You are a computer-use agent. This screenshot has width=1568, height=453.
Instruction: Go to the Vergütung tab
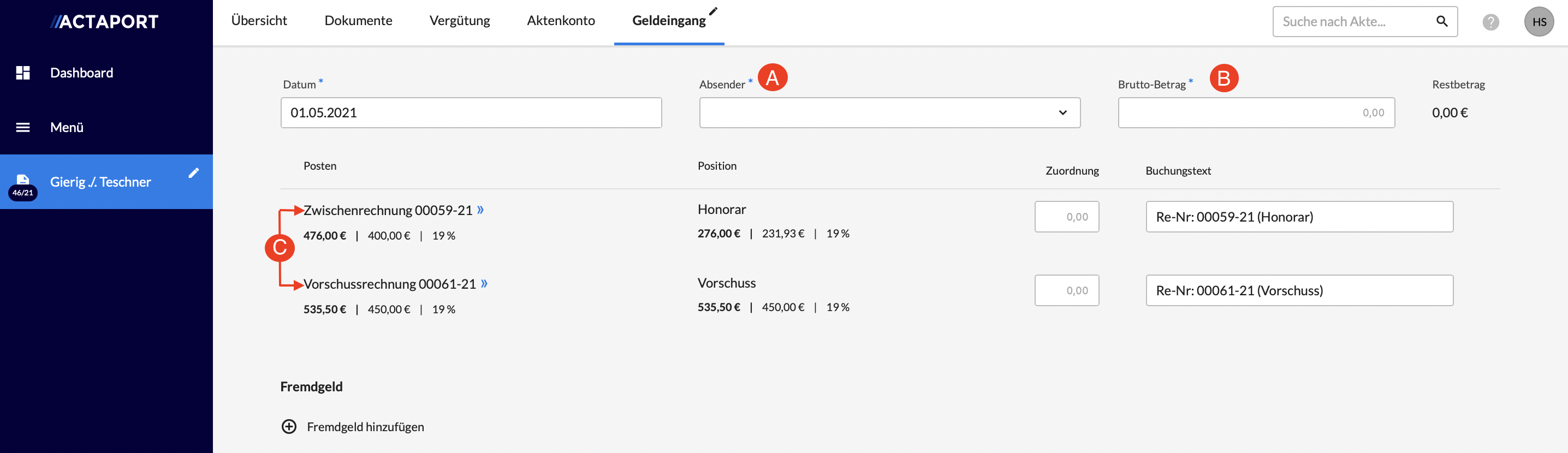pos(459,21)
